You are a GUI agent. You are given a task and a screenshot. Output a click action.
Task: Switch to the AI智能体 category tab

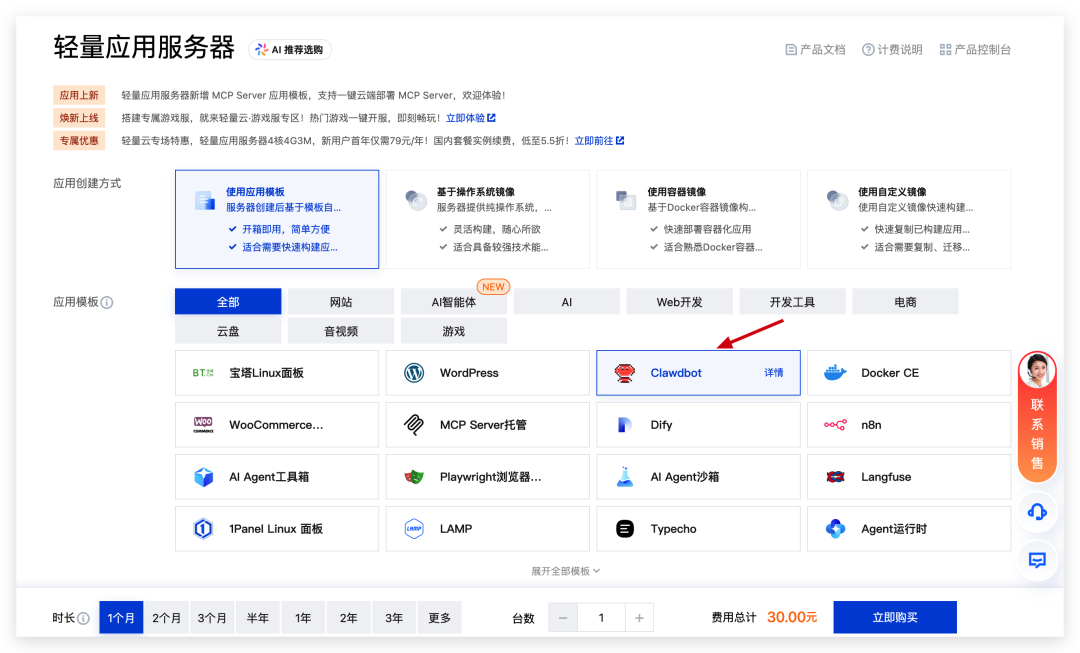coord(453,301)
